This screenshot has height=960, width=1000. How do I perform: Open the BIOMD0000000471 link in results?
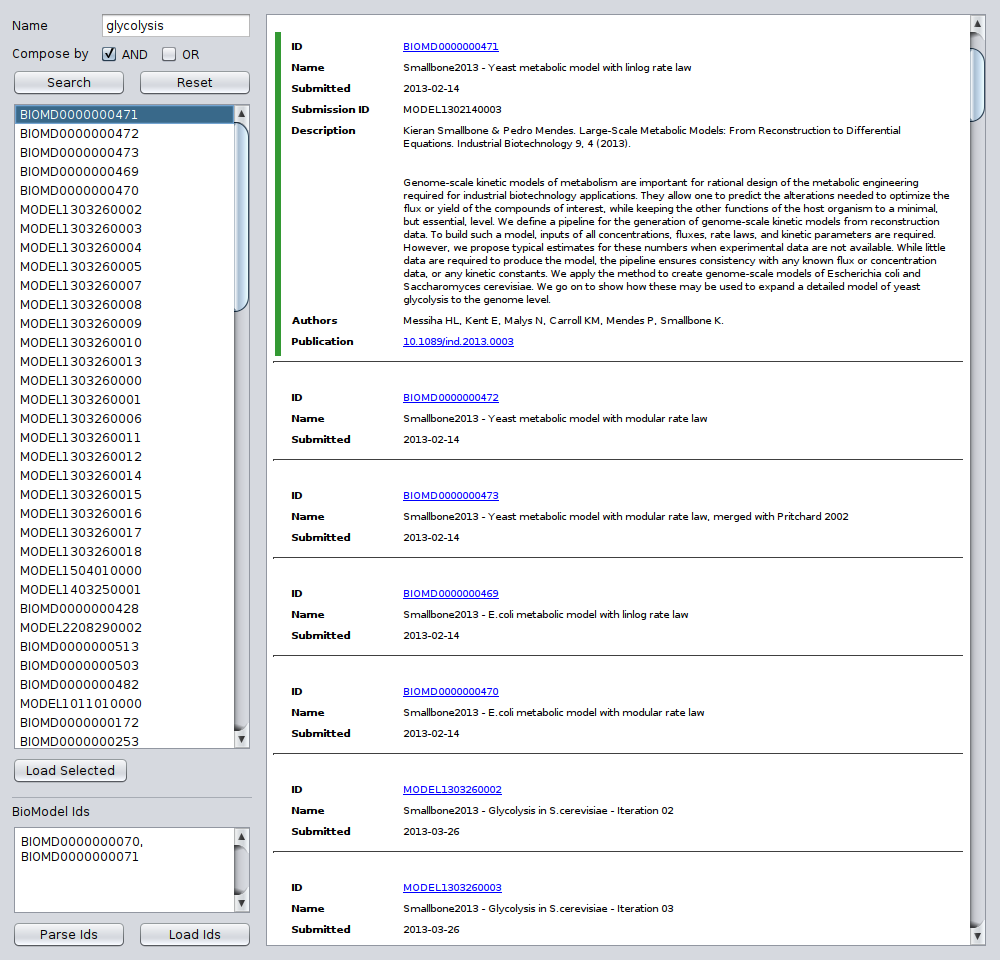pyautogui.click(x=450, y=47)
